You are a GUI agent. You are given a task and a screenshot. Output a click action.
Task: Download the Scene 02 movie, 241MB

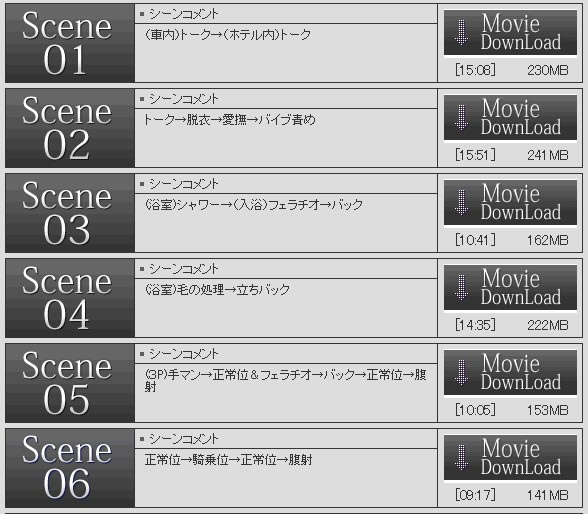pyautogui.click(x=510, y=118)
